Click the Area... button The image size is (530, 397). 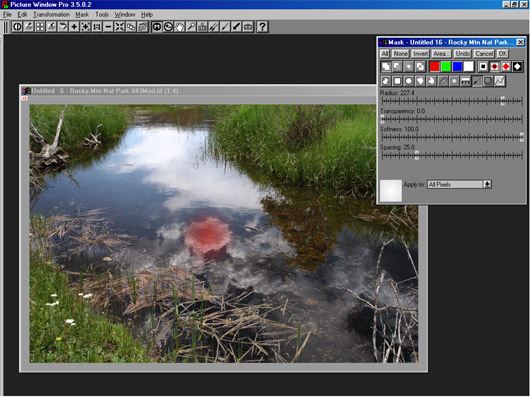[441, 54]
